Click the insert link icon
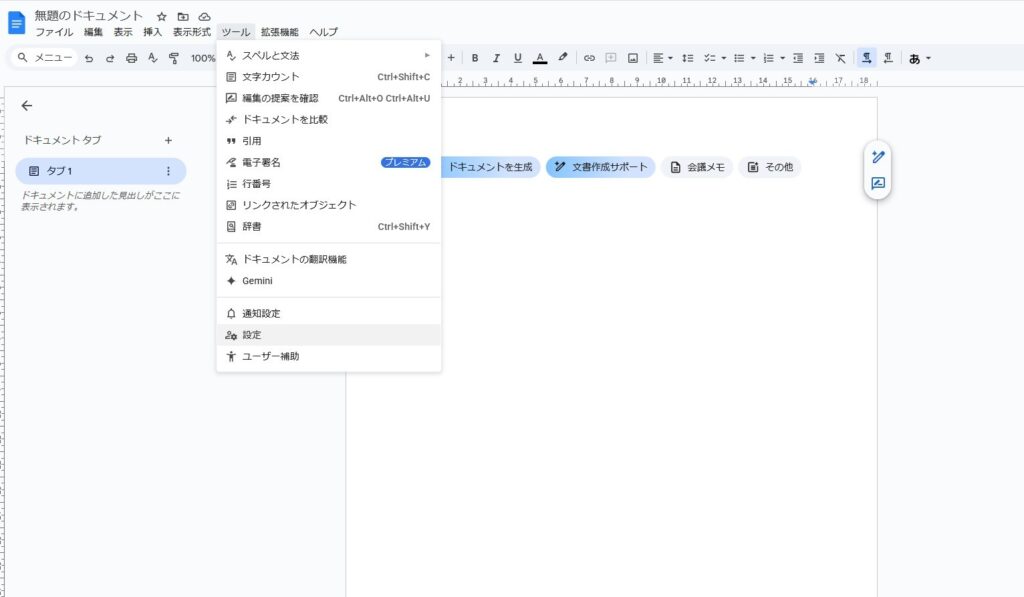1024x597 pixels. [x=589, y=58]
